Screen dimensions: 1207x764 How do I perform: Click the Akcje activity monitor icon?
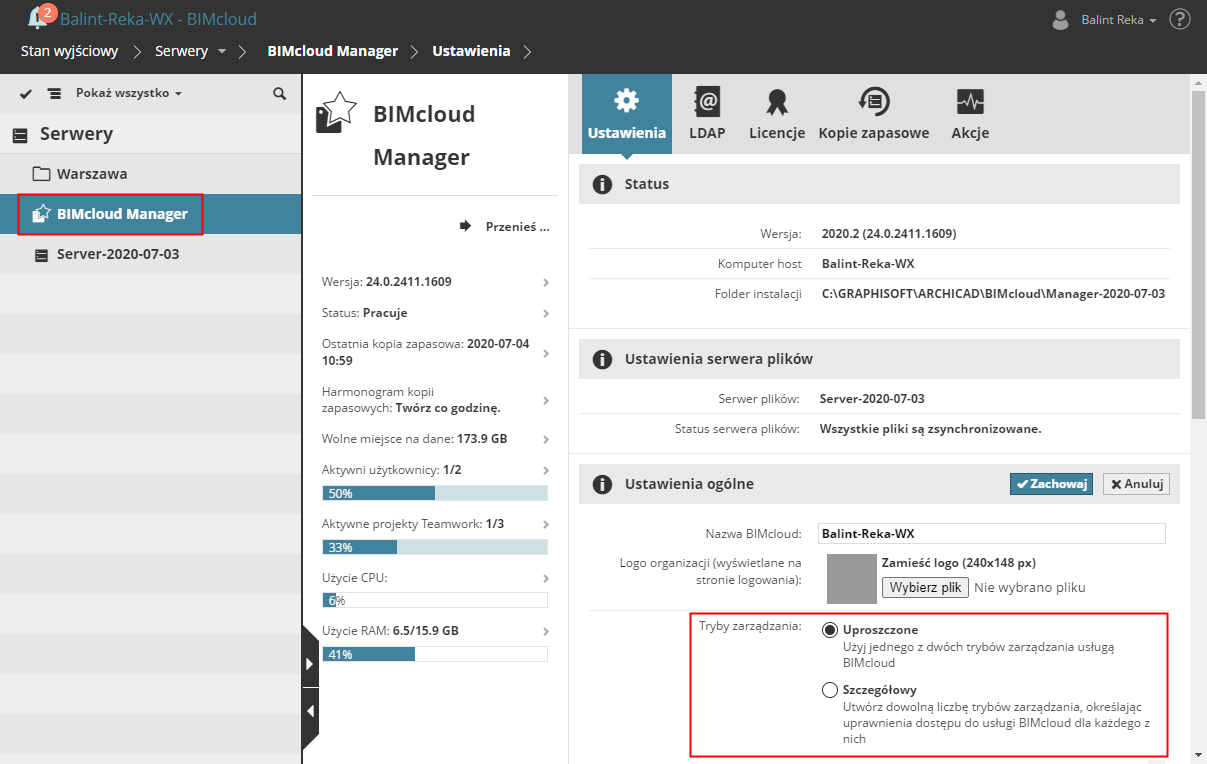pos(970,101)
